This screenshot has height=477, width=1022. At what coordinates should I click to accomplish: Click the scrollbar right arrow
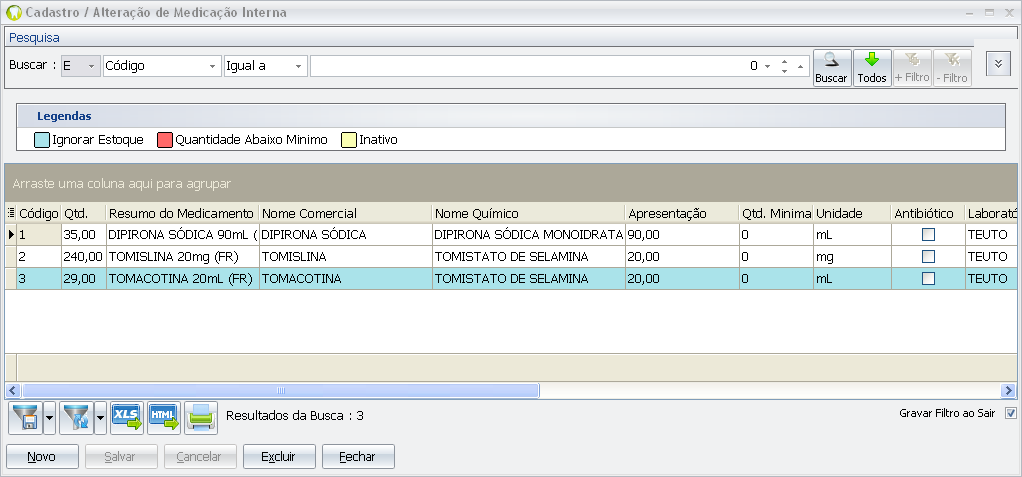(x=1008, y=390)
